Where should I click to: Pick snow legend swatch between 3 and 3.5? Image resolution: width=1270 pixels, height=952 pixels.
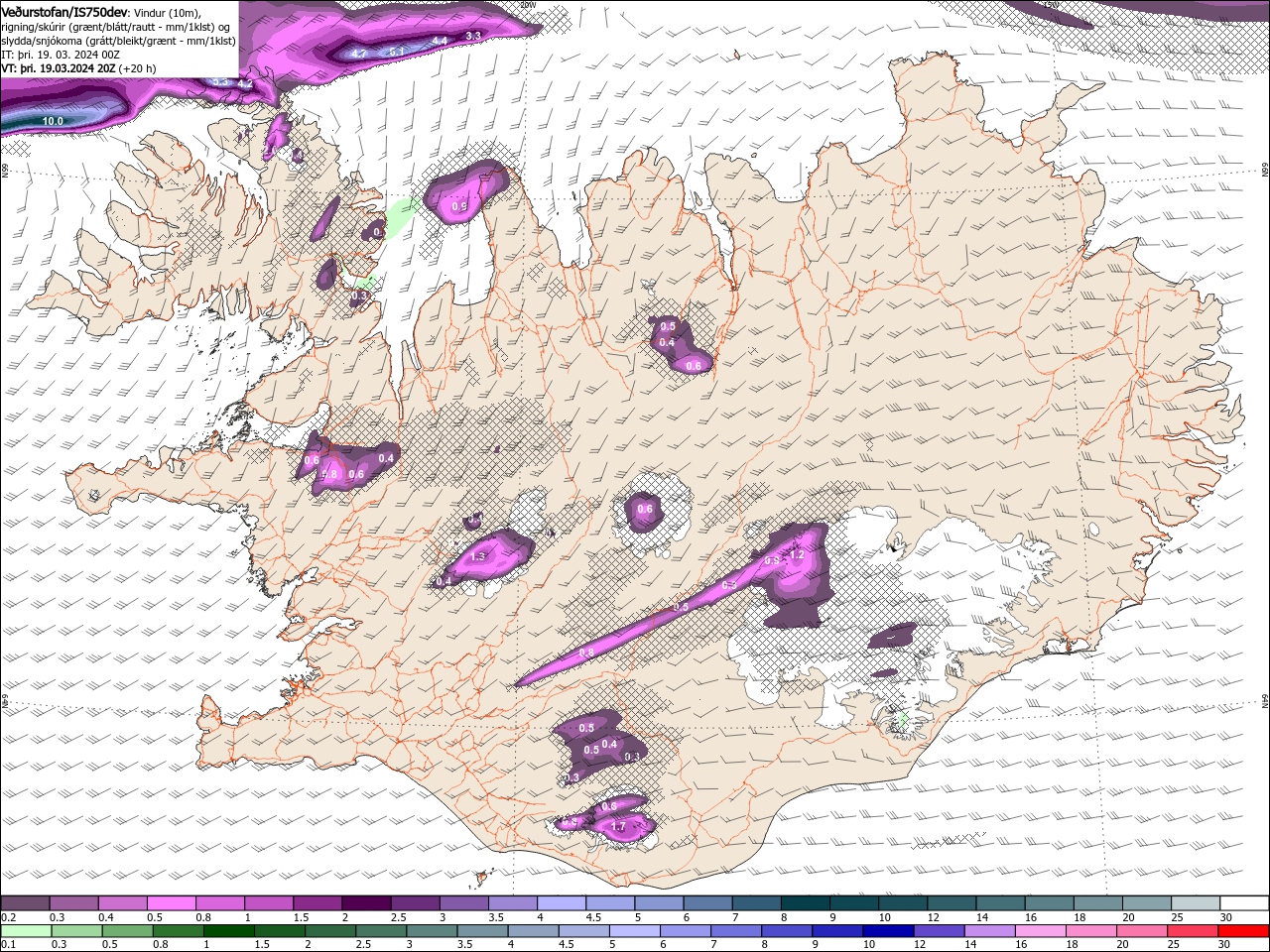click(x=464, y=904)
